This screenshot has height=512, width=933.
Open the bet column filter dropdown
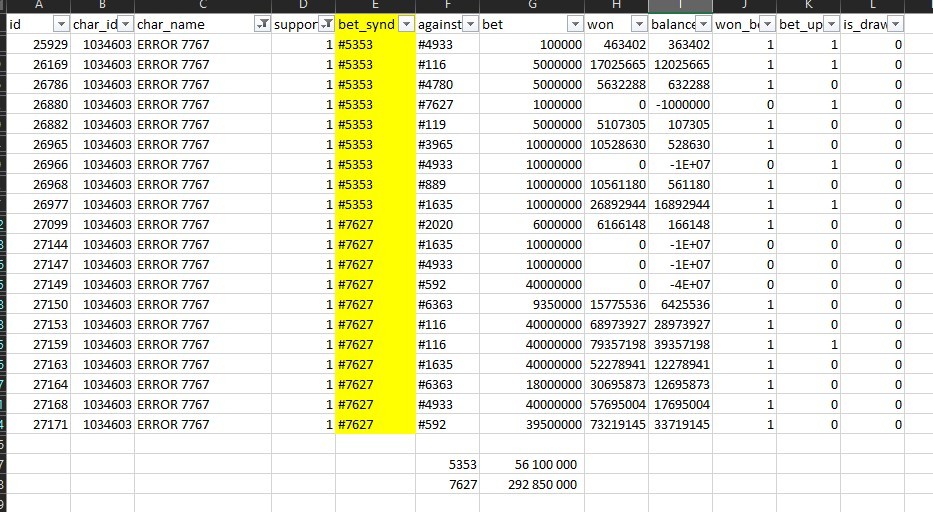pos(575,24)
